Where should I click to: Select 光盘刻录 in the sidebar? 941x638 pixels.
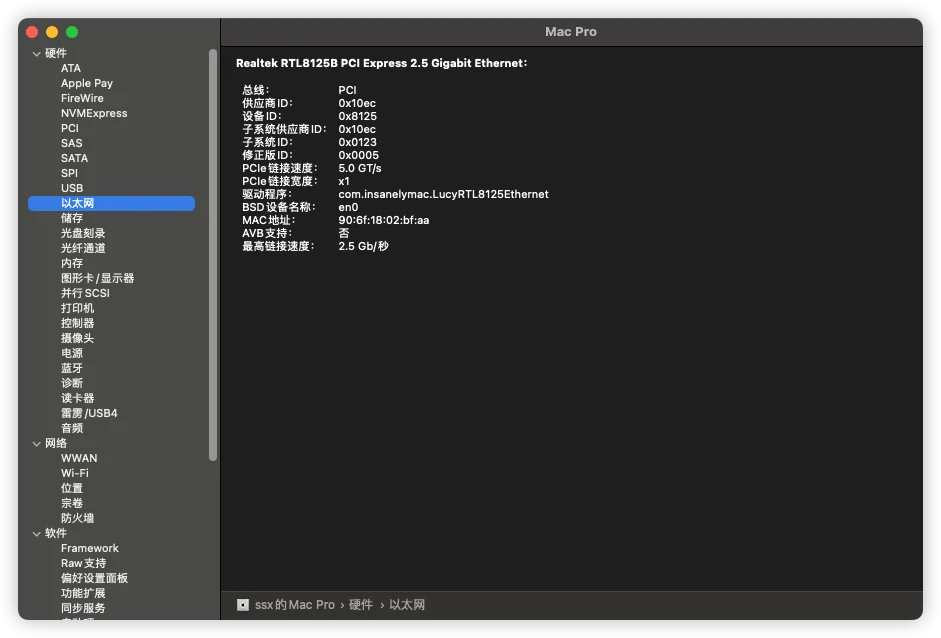pos(83,233)
